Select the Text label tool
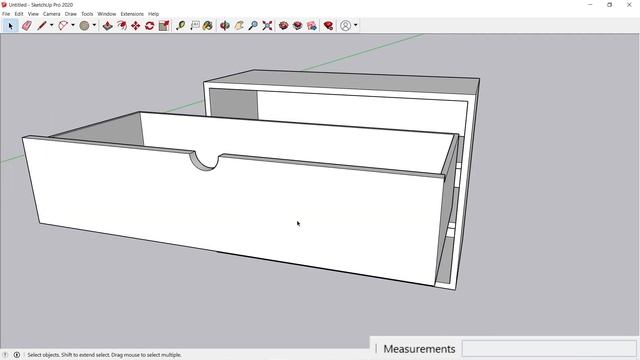 click(x=195, y=26)
